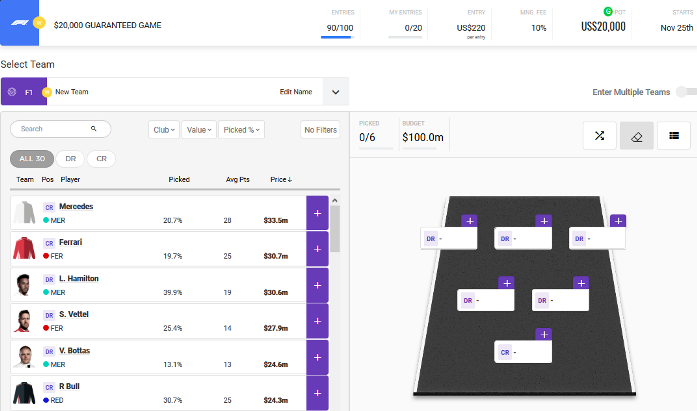Toggle Enter Multiple Teams switch
This screenshot has width=697, height=411.
click(x=686, y=92)
